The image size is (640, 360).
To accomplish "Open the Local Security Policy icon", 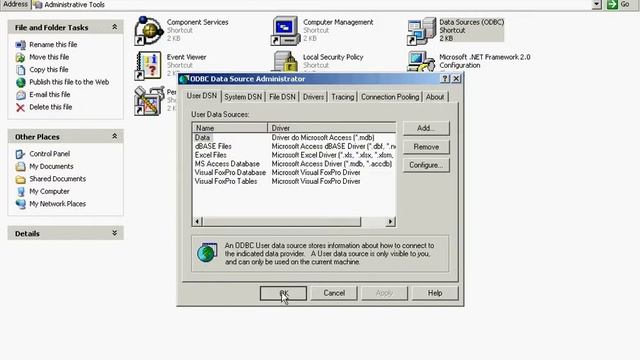I will (x=285, y=62).
